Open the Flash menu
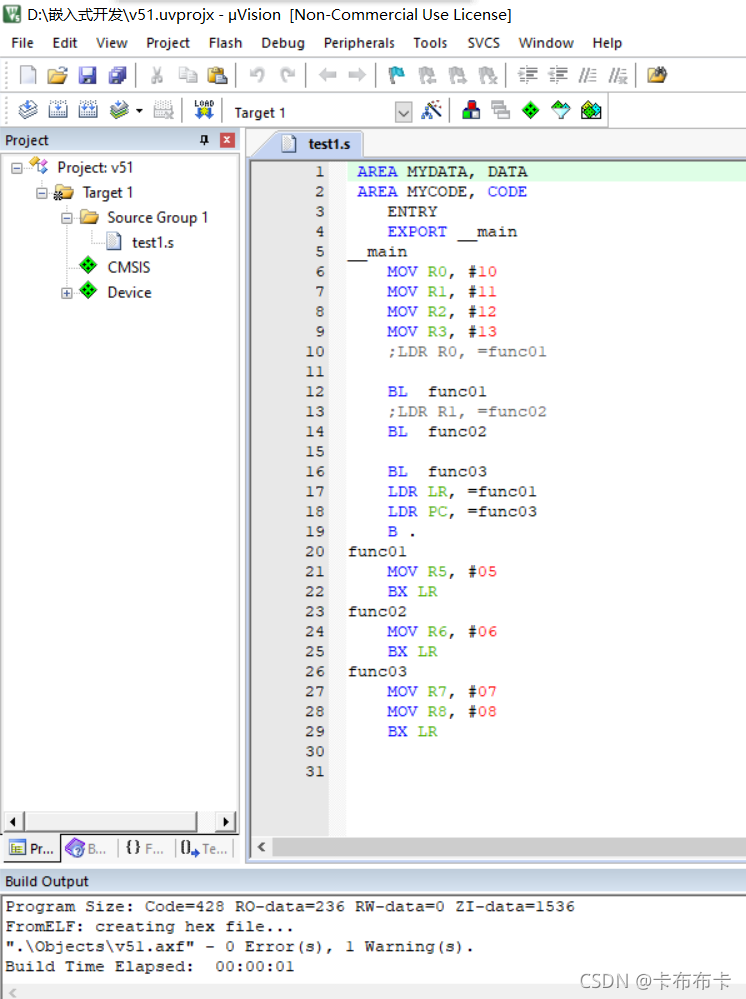Image resolution: width=746 pixels, height=999 pixels. coord(225,43)
